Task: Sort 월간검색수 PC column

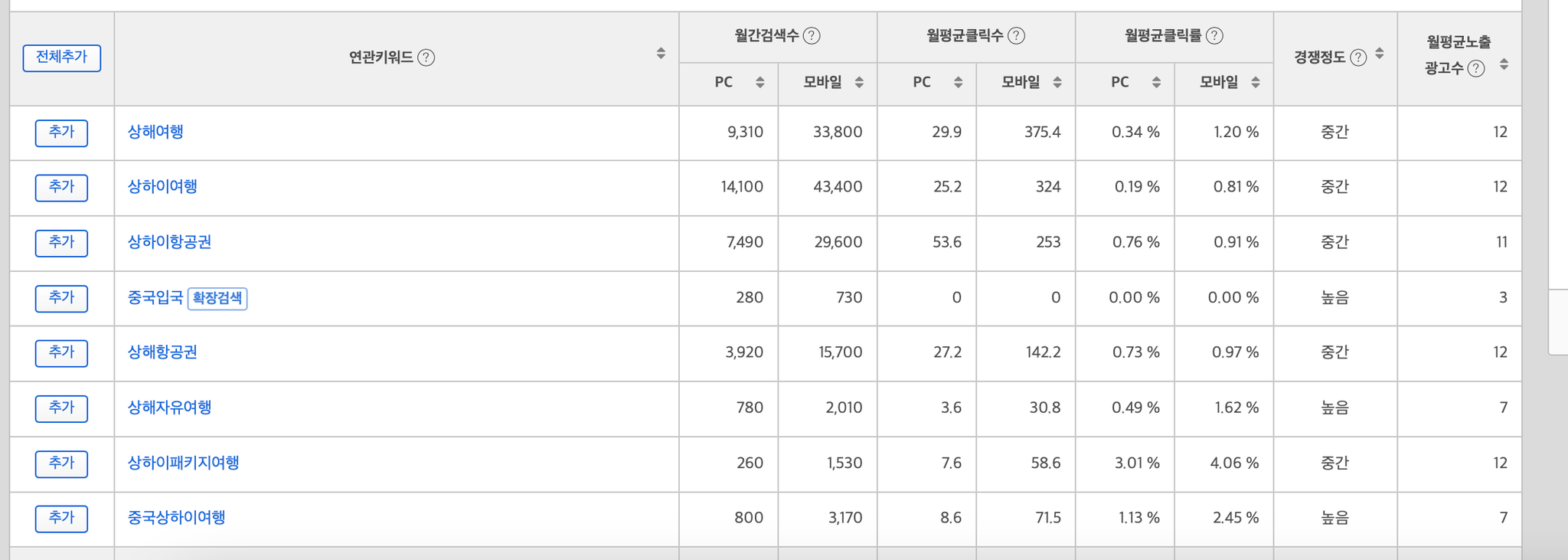Action: click(759, 82)
